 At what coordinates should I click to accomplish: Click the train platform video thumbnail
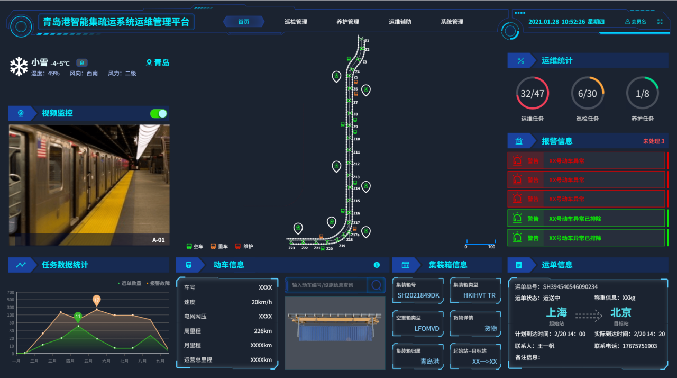point(89,185)
